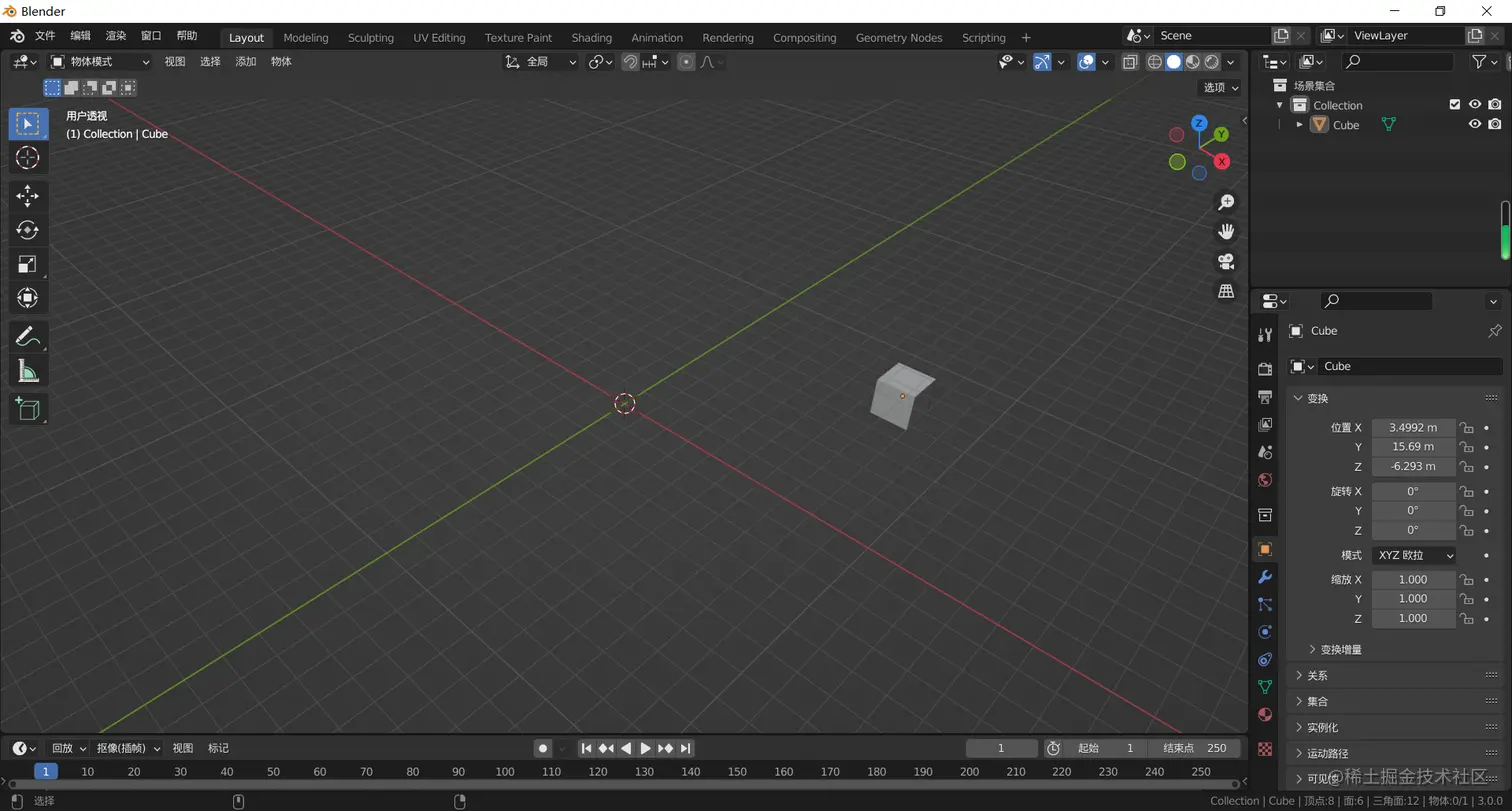Play the animation forward

(646, 748)
